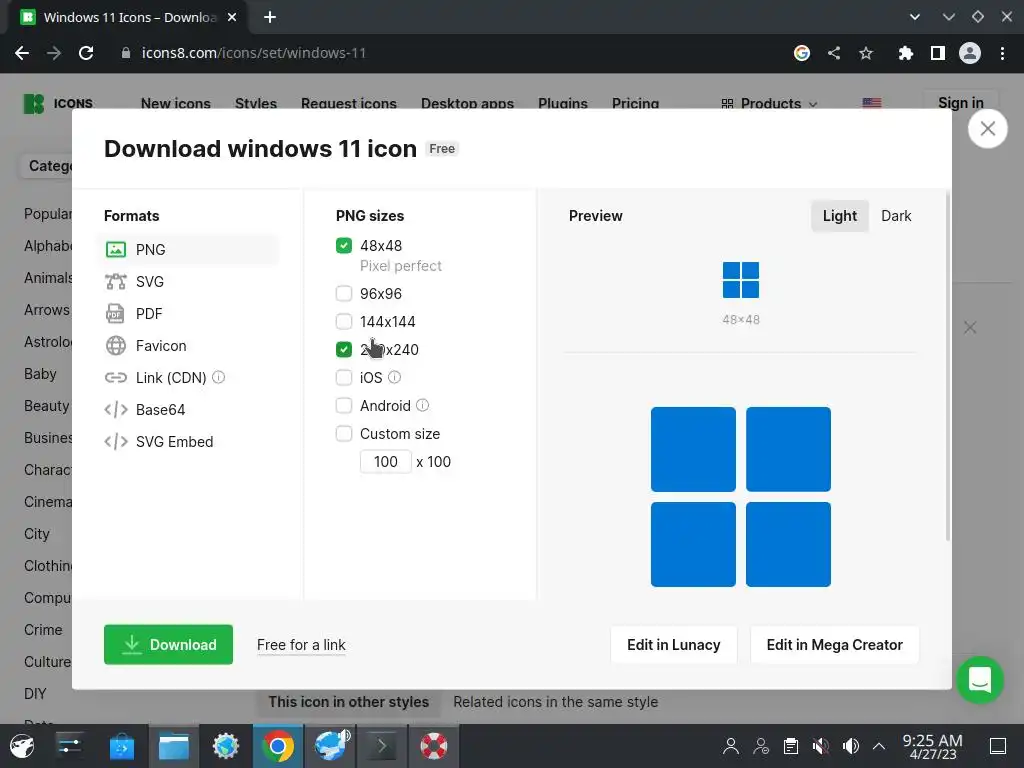Screen dimensions: 1024x768
Task: Click the Sign in button
Action: tap(961, 103)
